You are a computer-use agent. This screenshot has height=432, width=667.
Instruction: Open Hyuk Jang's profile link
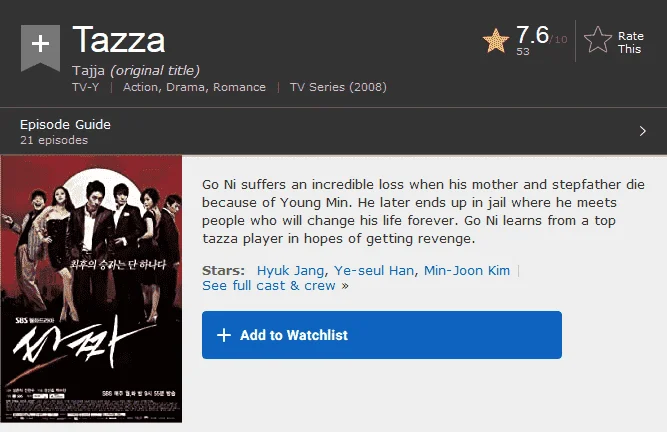click(291, 270)
